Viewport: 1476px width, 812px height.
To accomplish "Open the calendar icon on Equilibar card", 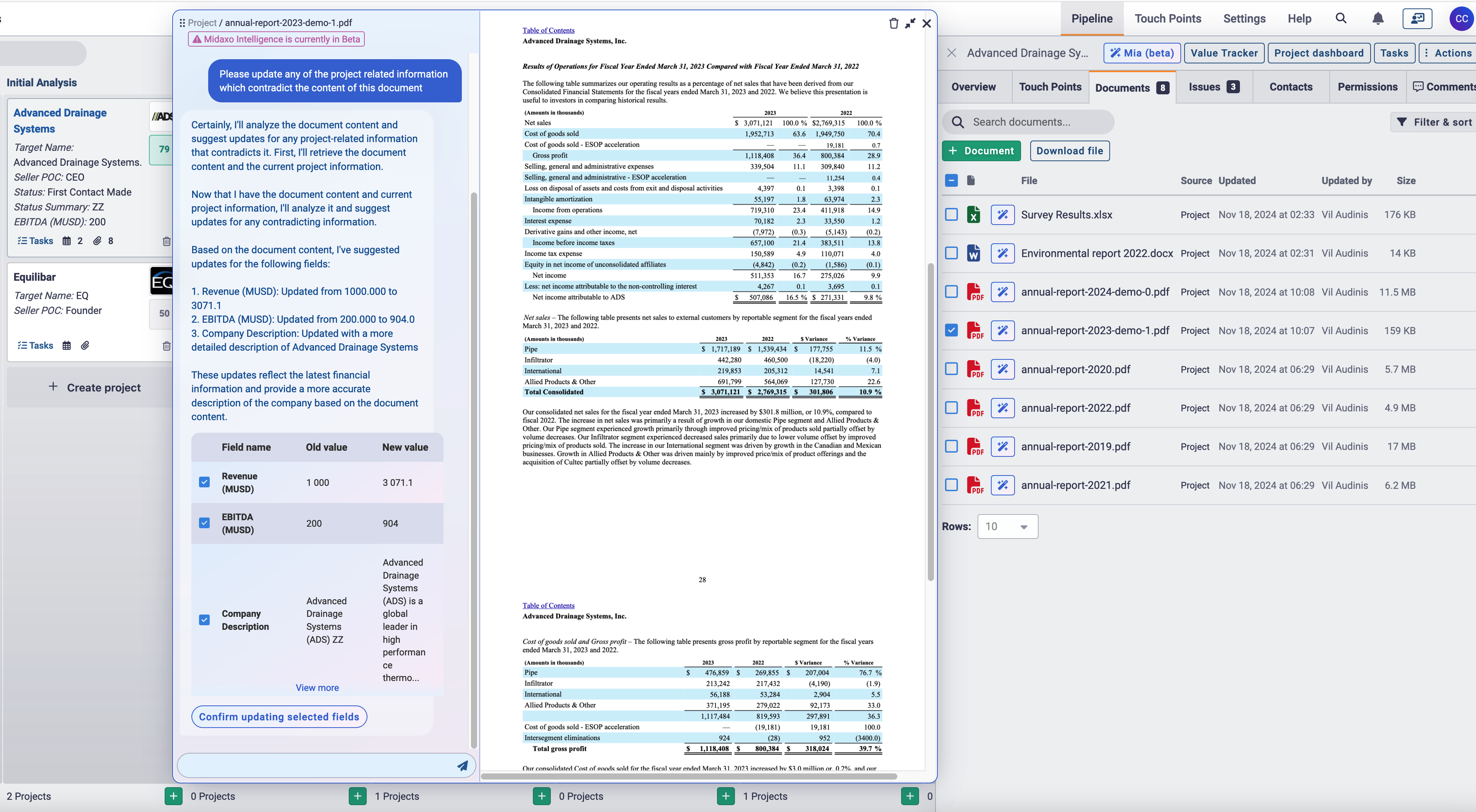I will [66, 346].
